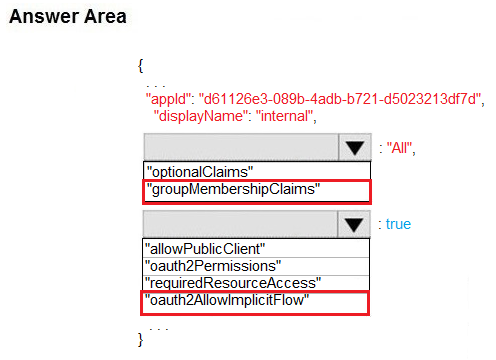
Task: Pick the "oauth2AllowImplicitFlow" option
Action: tap(255, 303)
